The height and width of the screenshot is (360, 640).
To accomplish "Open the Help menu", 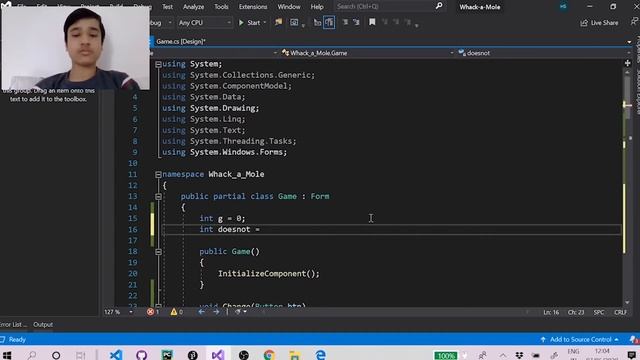I will point(317,7).
